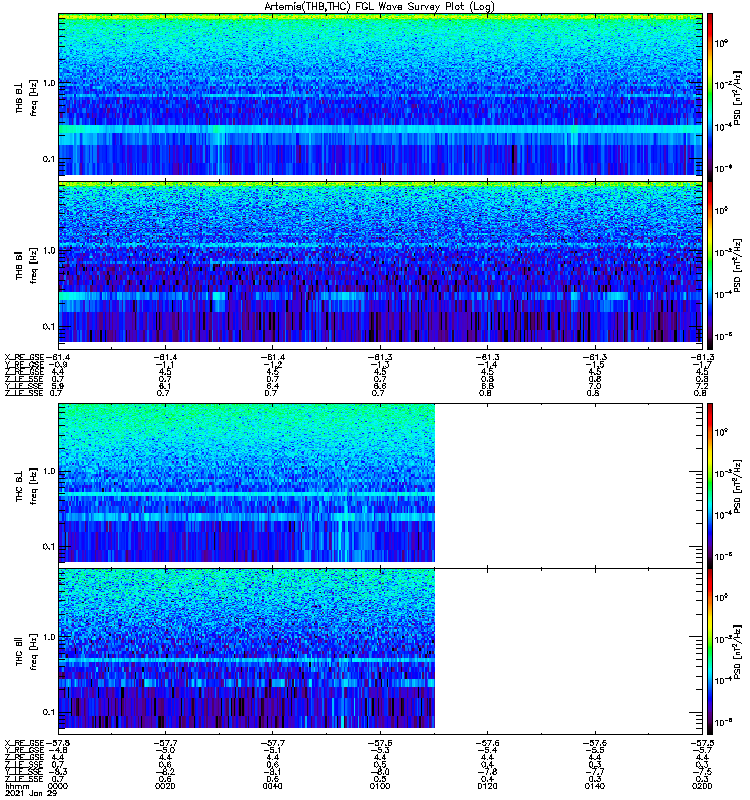
Task: Click the time label 0120
Action: pos(487,786)
